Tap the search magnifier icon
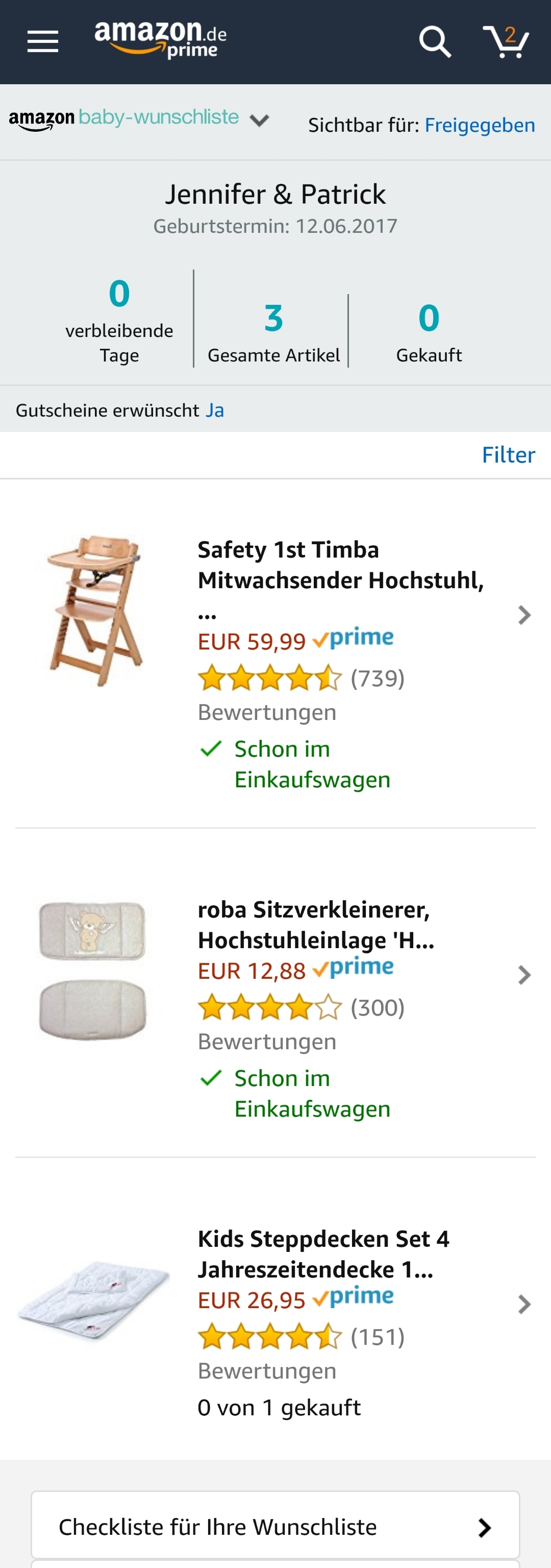 click(435, 41)
